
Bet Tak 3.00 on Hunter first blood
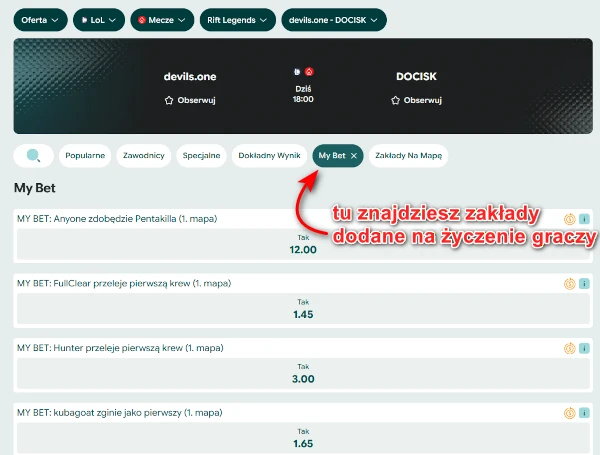tap(303, 373)
